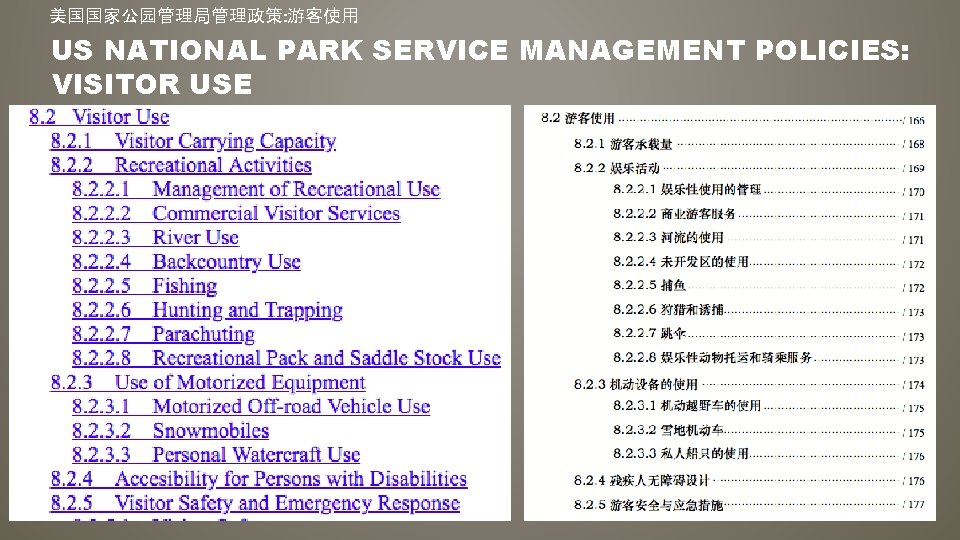Click page number 168 beside 8.2.1 游客承载量
The height and width of the screenshot is (540, 960).
click(x=917, y=144)
